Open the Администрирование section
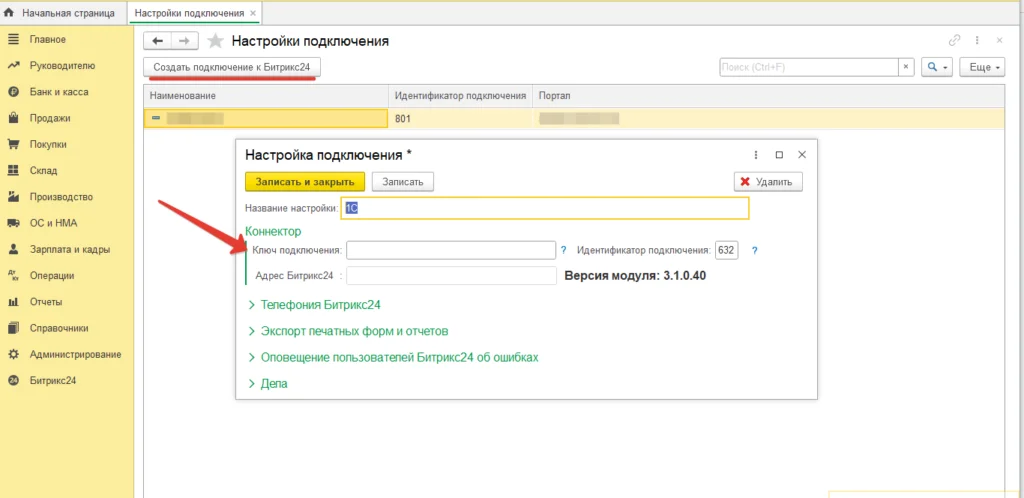 pos(75,354)
